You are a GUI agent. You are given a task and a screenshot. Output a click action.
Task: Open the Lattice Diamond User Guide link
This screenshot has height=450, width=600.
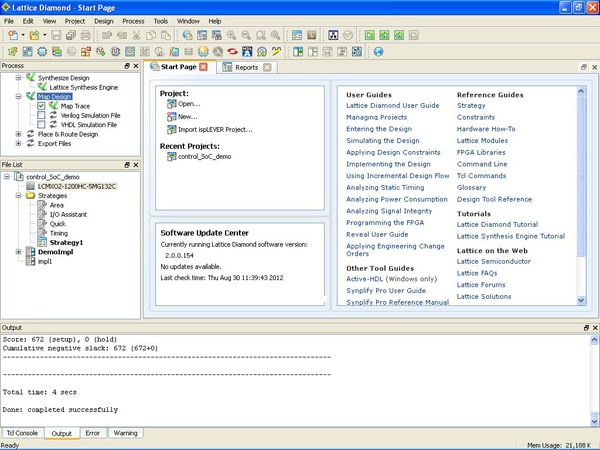pos(392,105)
